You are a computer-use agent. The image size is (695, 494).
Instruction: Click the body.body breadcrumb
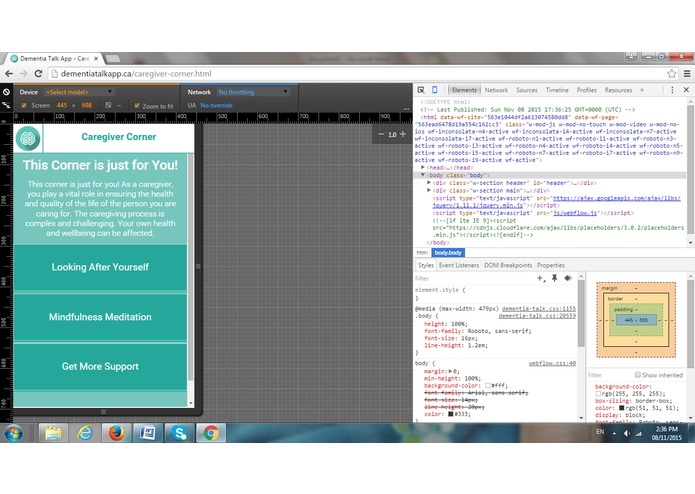point(448,253)
